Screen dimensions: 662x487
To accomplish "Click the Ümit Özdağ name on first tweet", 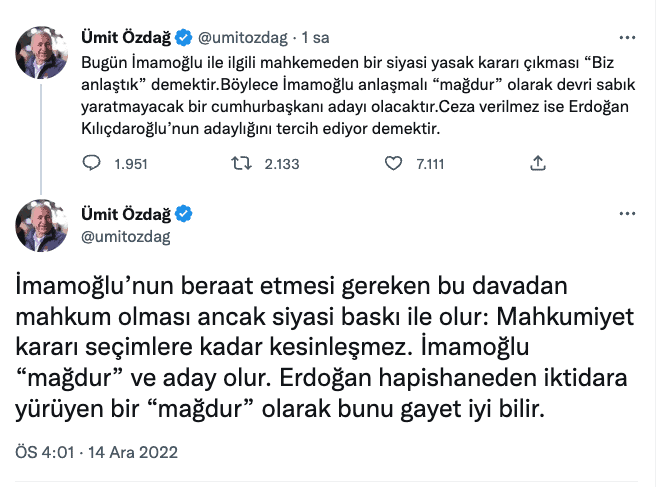I will point(126,39).
